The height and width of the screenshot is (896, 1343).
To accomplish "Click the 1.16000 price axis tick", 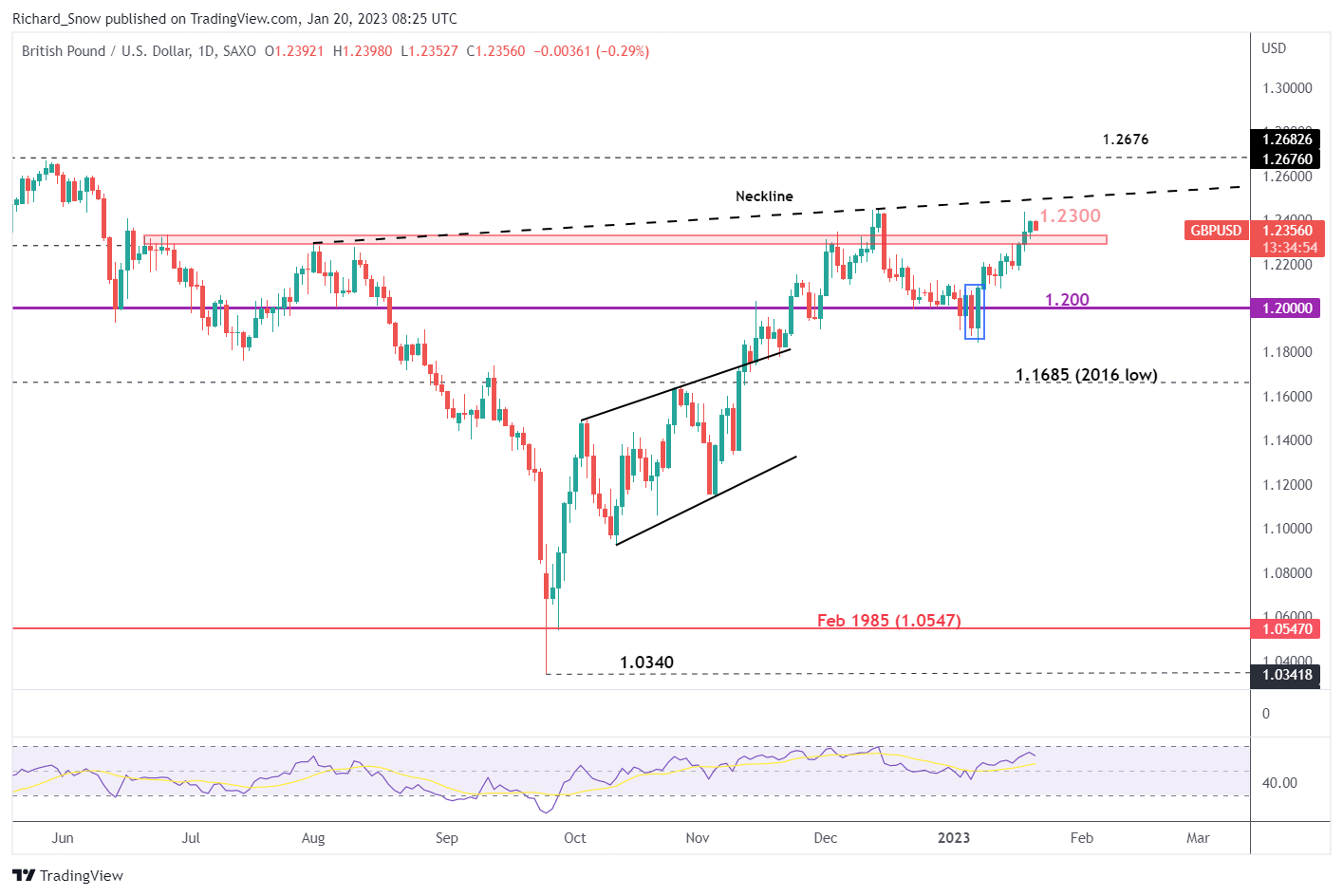I will (1287, 397).
